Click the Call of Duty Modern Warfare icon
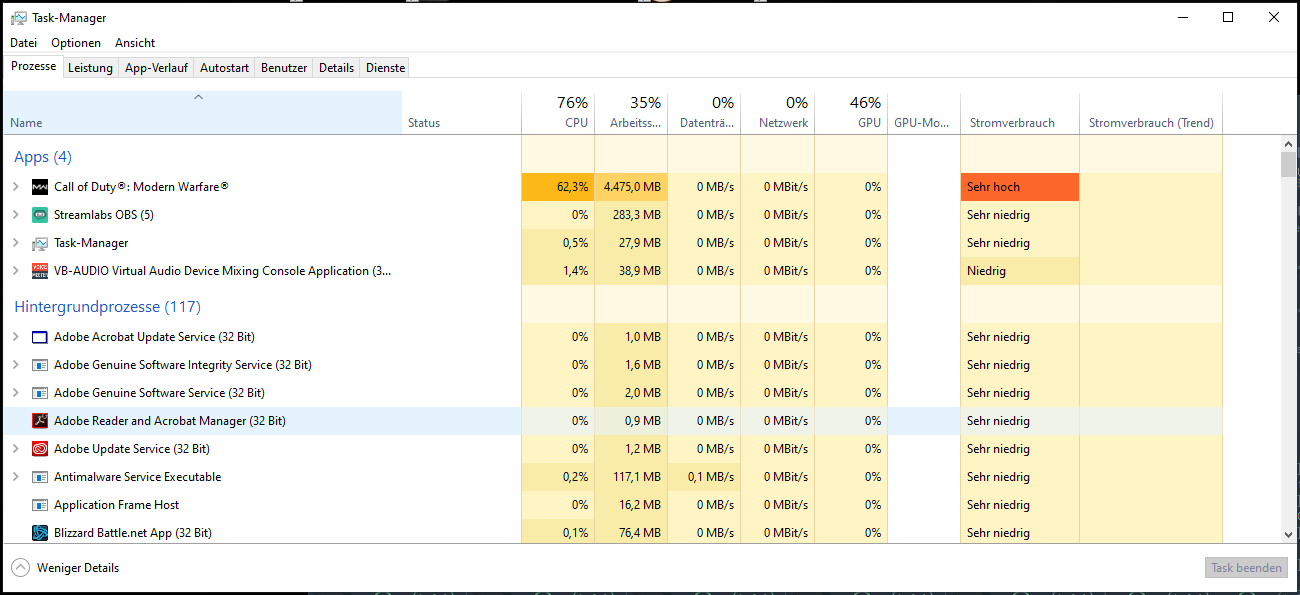1300x595 pixels. click(40, 187)
